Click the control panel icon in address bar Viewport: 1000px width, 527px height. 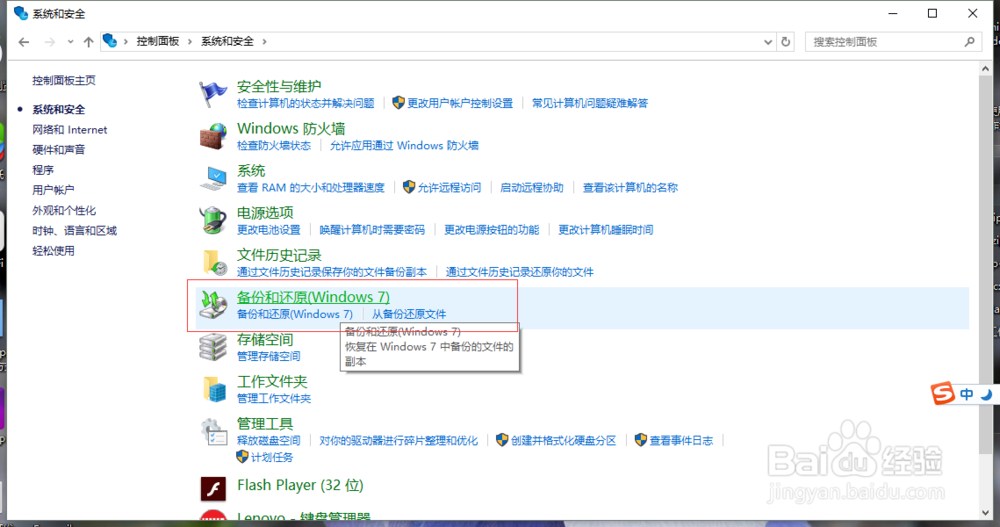tap(110, 41)
